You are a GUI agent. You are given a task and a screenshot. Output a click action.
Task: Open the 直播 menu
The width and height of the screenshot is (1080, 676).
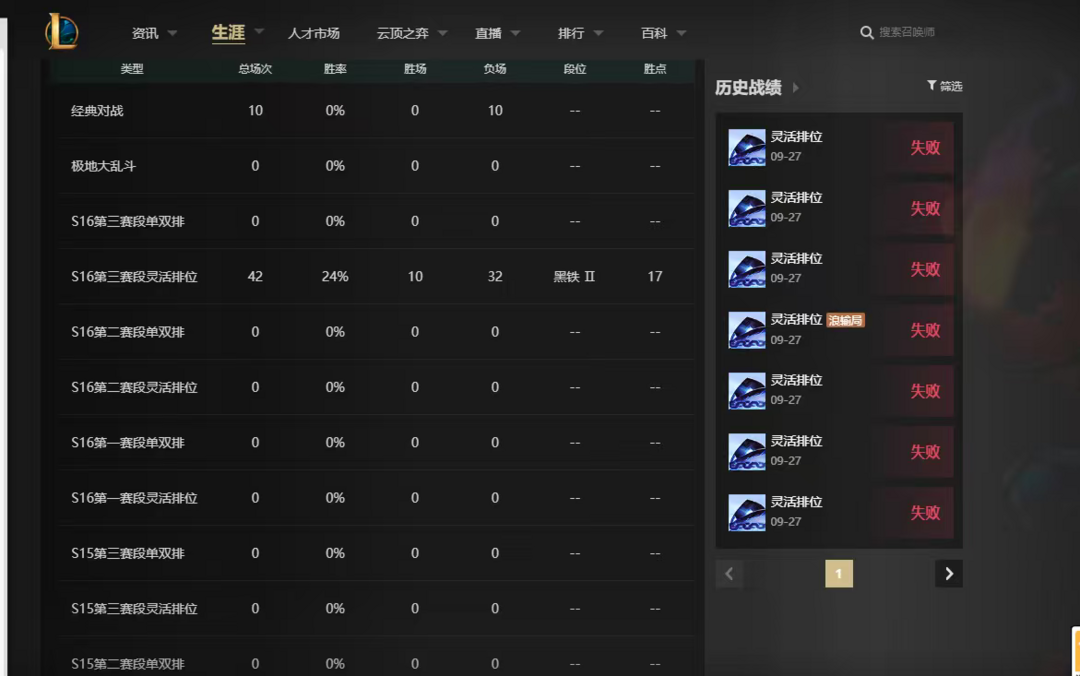pos(488,33)
